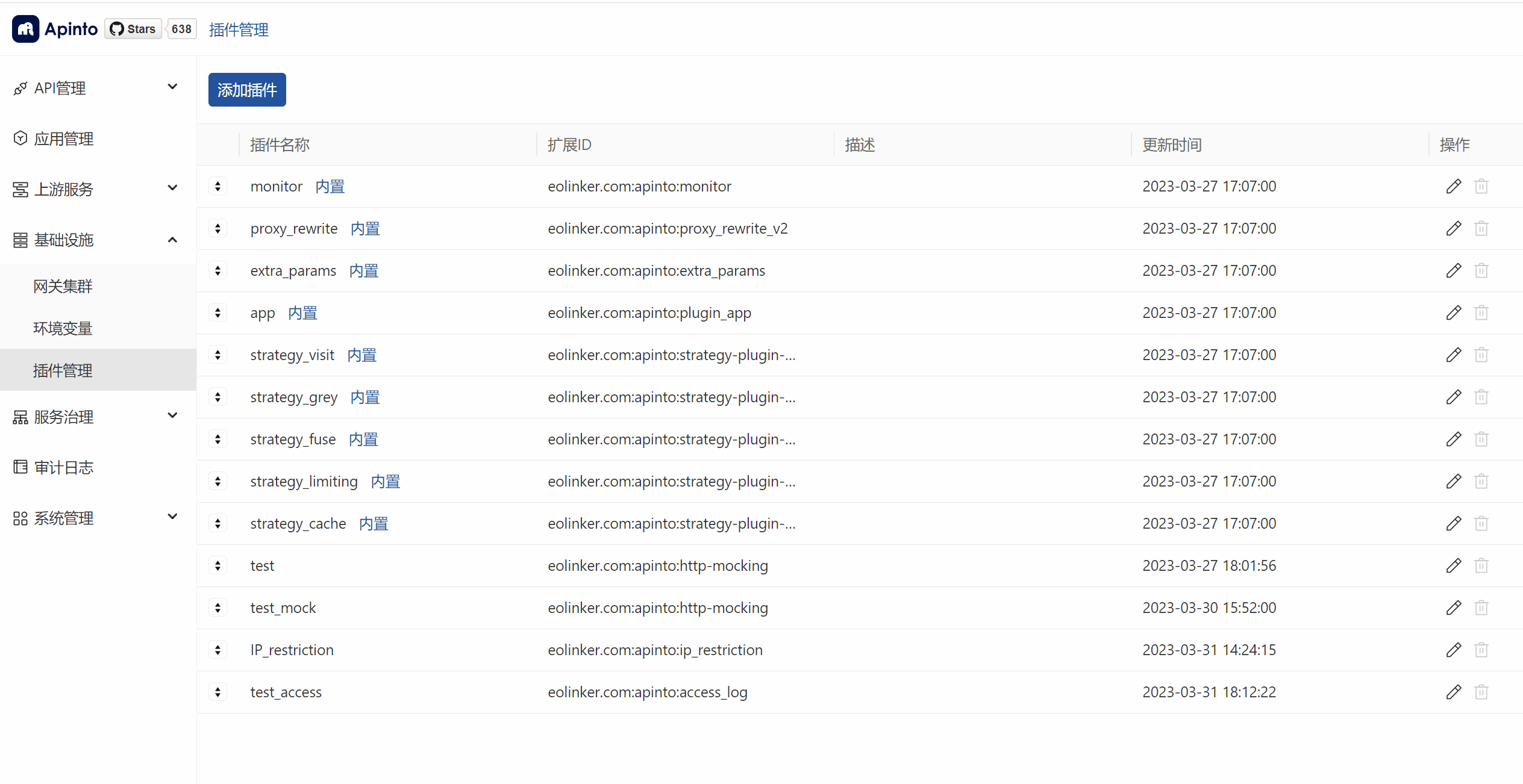This screenshot has height=784, width=1523.
Task: Open the 环境变量 menu item
Action: coord(63,328)
